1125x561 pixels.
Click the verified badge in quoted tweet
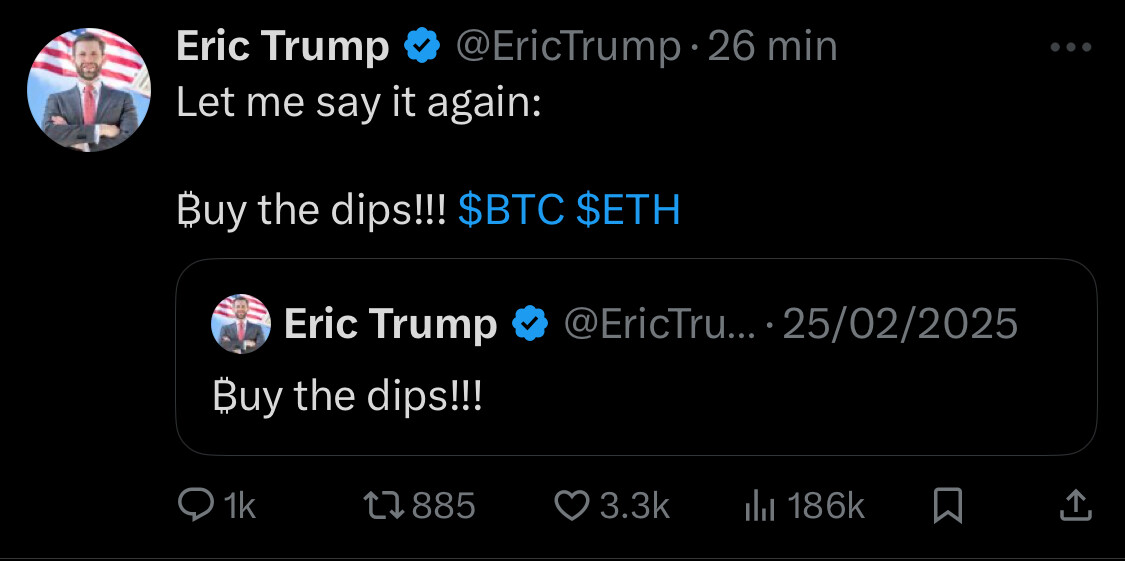tap(530, 324)
